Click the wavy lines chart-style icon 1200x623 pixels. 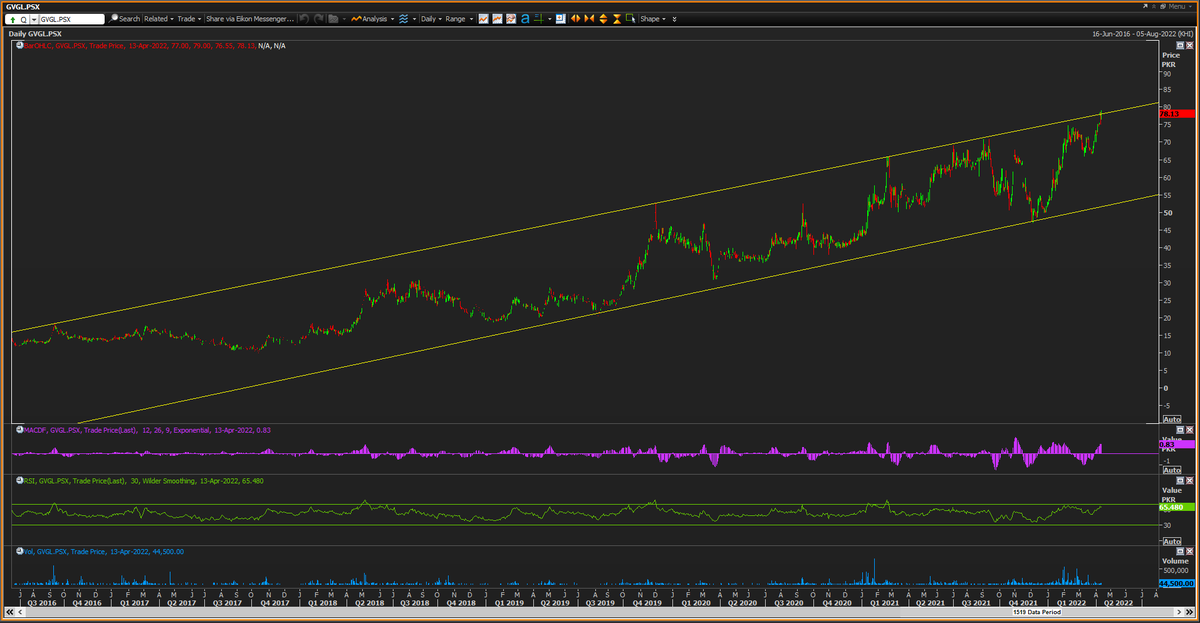pos(402,19)
